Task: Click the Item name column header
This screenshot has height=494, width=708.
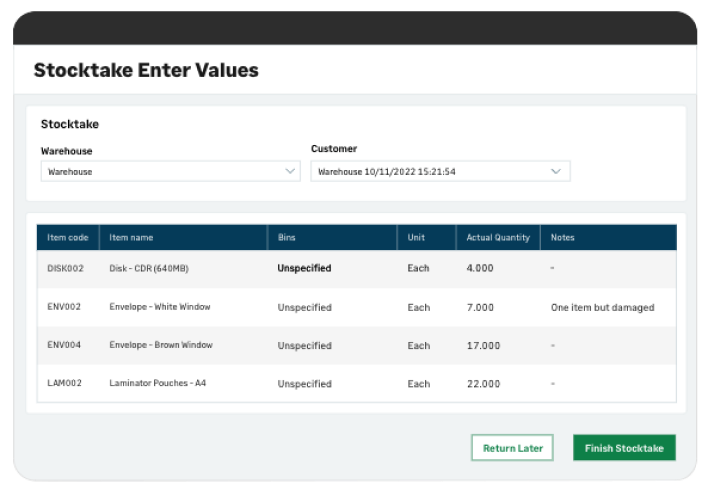Action: point(131,238)
